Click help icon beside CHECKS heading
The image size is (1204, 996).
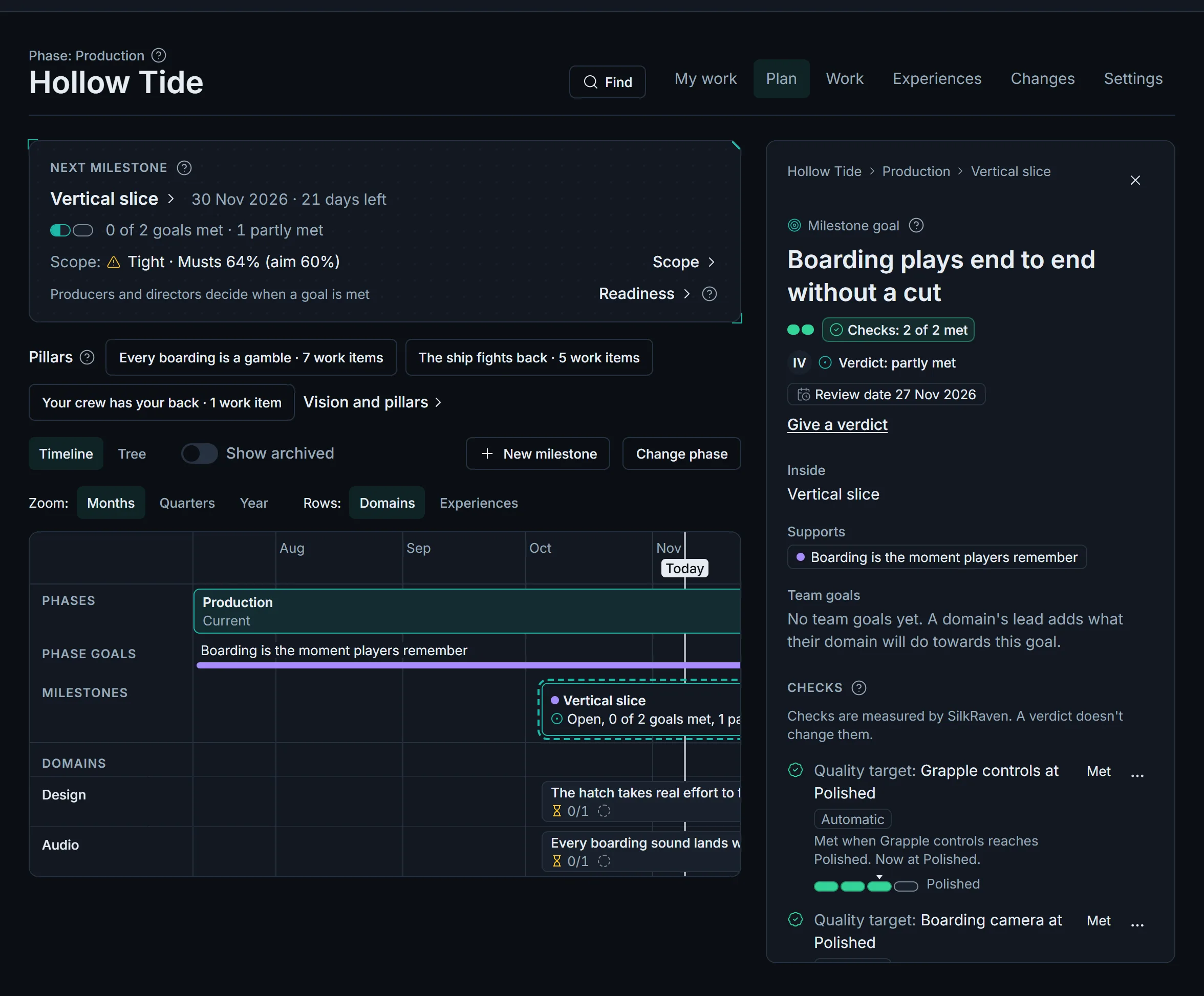pyautogui.click(x=858, y=688)
